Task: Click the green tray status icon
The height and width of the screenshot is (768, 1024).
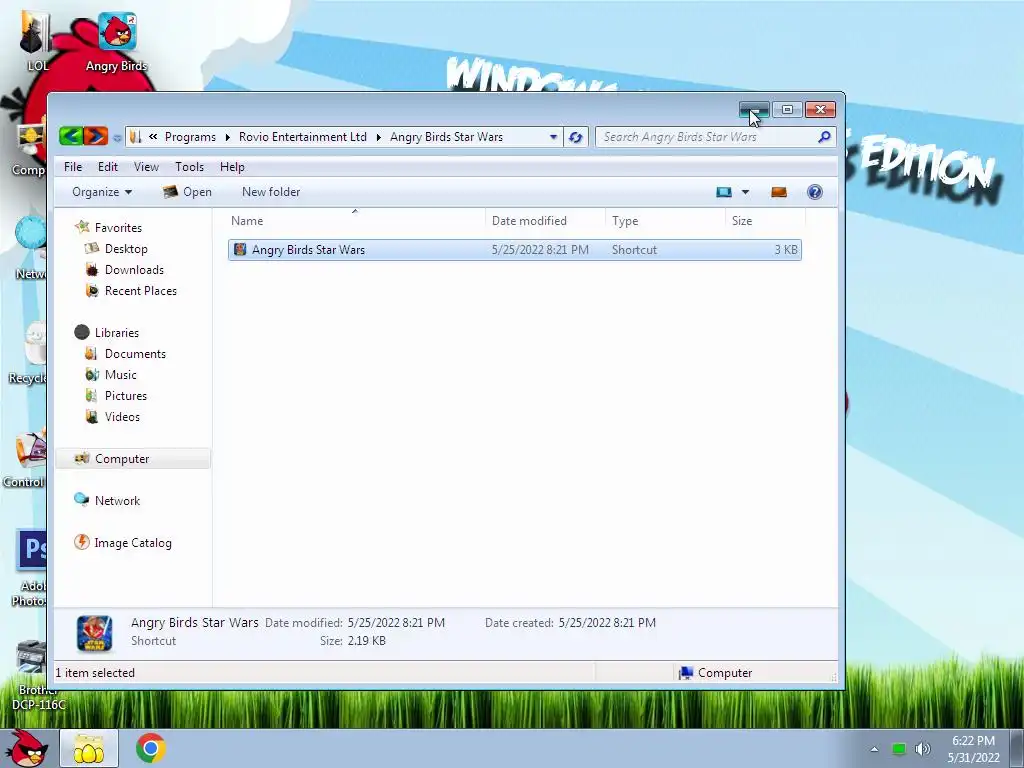Action: pyautogui.click(x=899, y=749)
